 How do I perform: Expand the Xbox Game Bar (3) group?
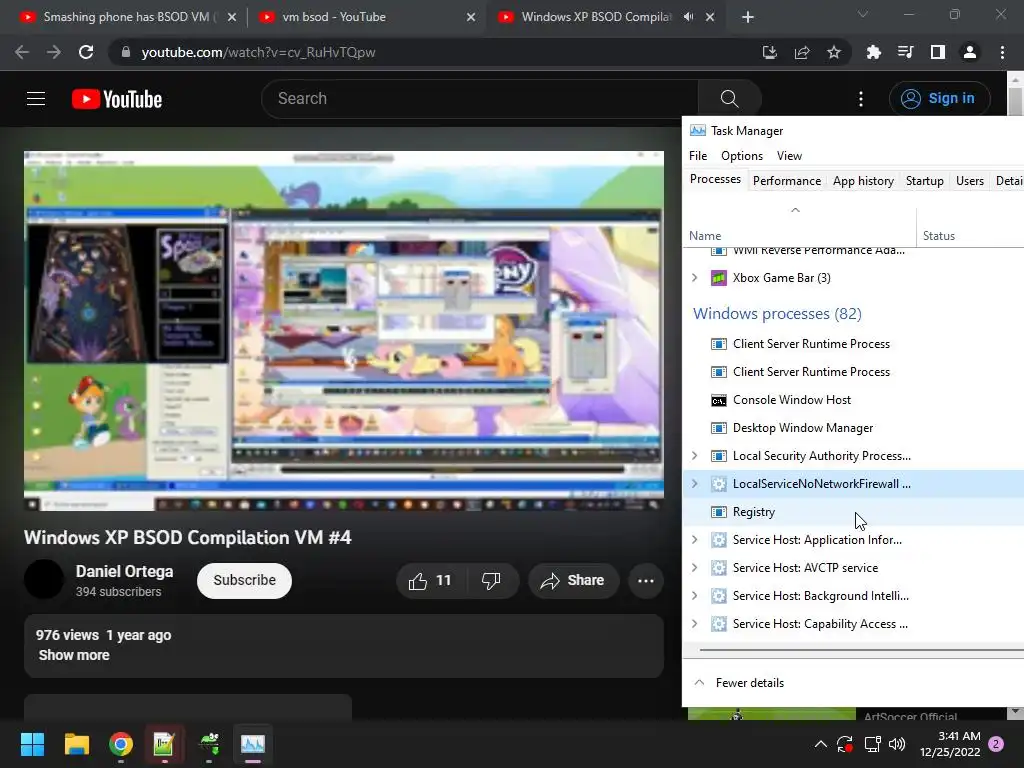(694, 278)
